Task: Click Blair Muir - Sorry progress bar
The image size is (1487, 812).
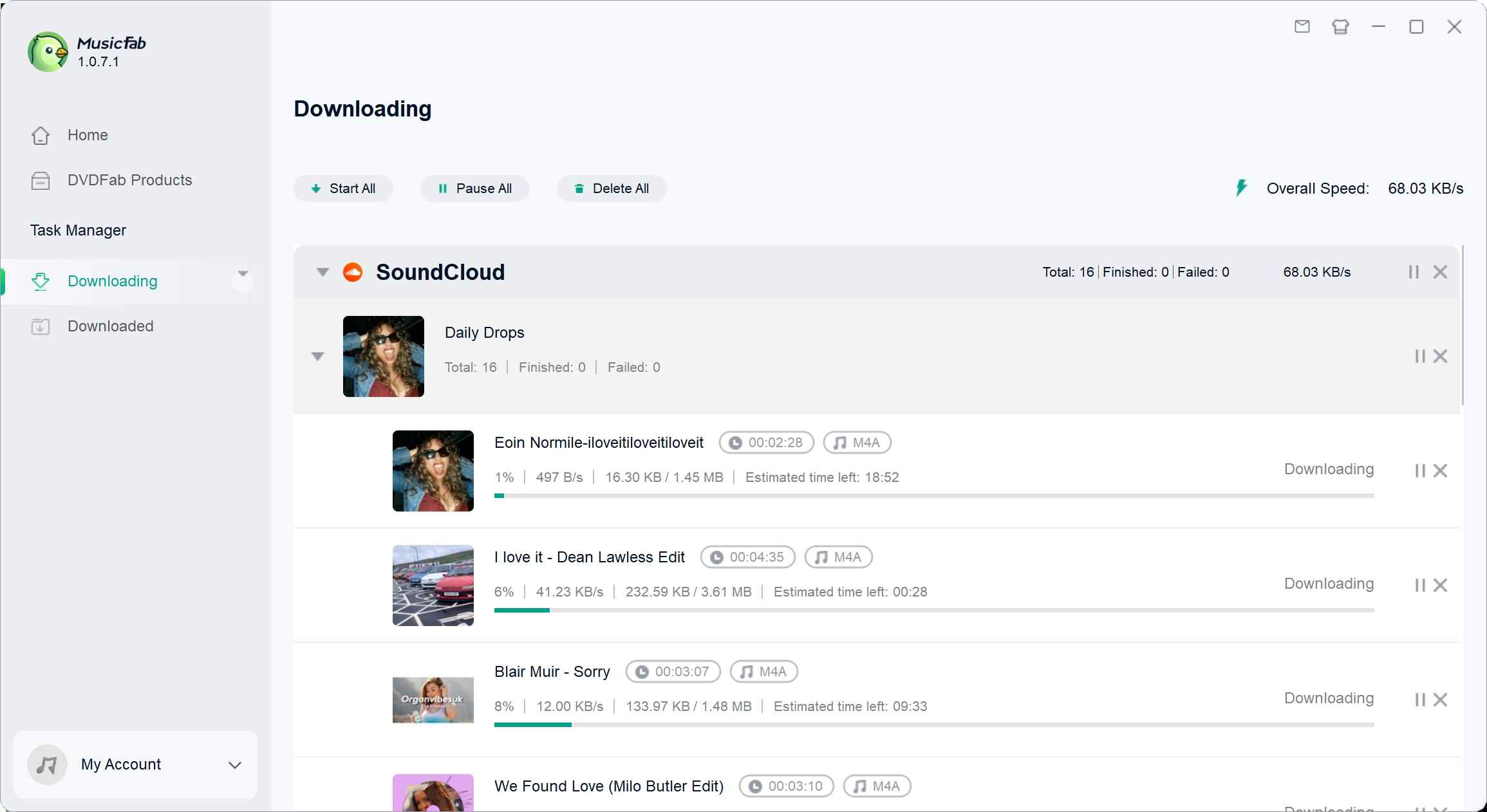Action: click(x=934, y=724)
